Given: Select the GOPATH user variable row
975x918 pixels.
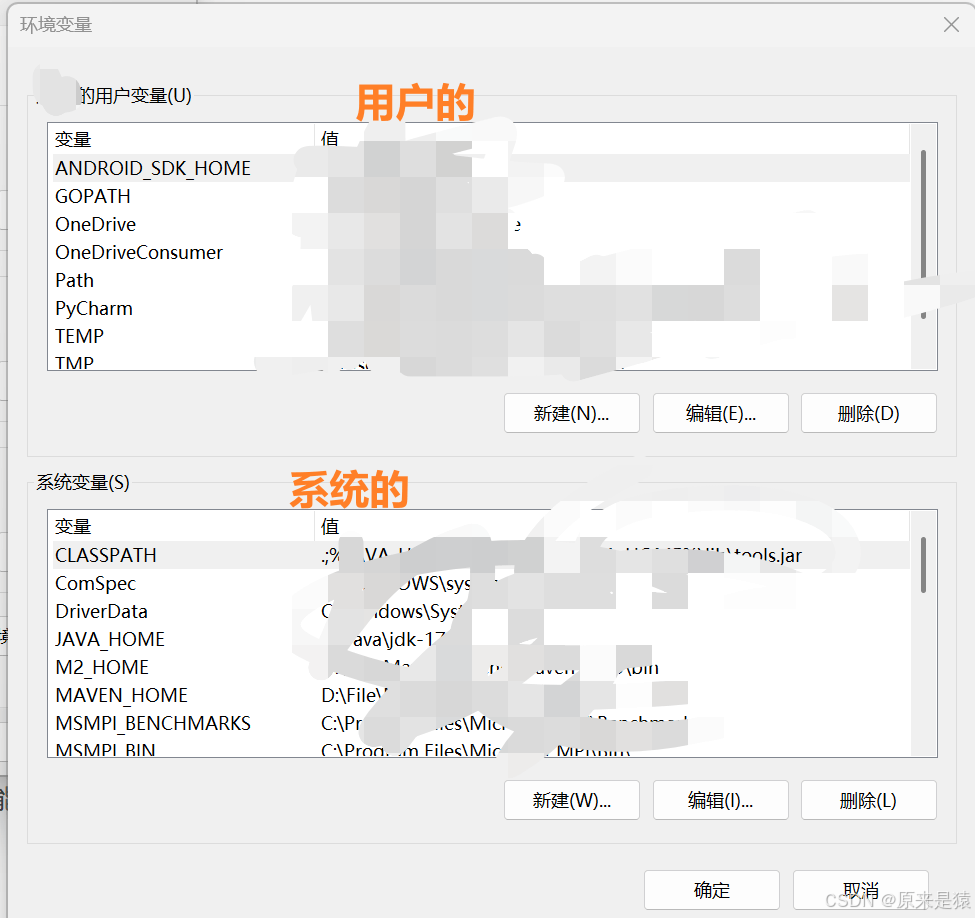Looking at the screenshot, I should tap(93, 196).
